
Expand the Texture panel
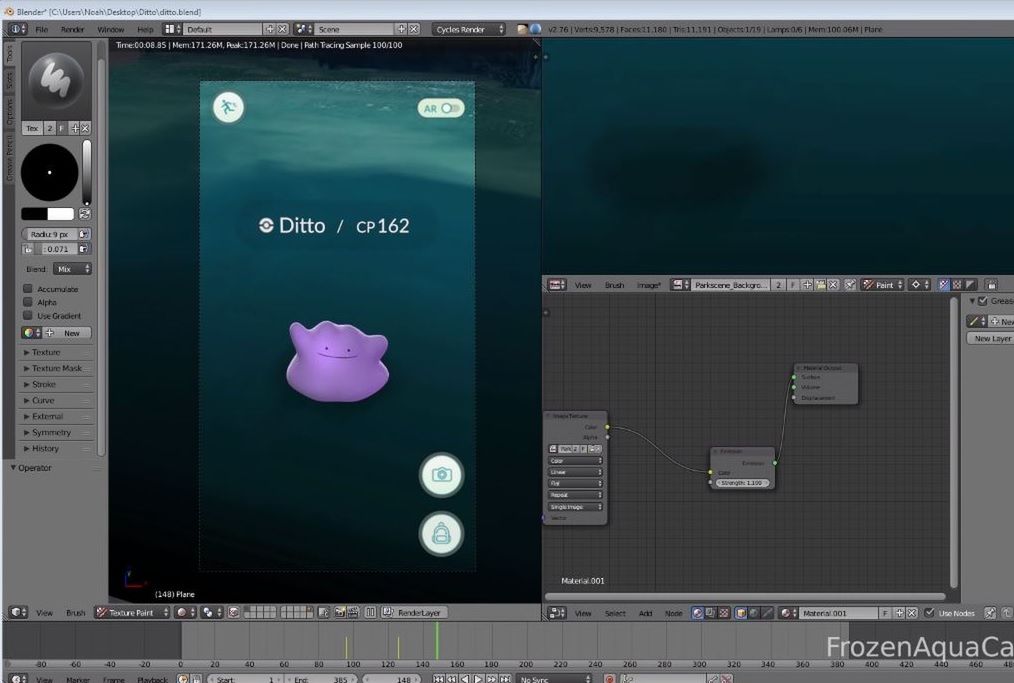point(56,352)
